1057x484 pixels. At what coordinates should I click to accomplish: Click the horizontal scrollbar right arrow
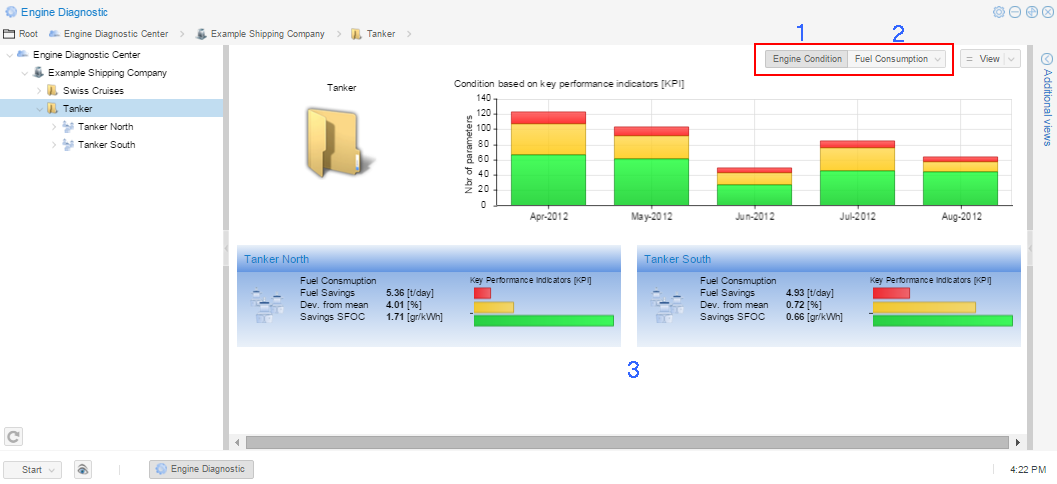click(x=1018, y=442)
